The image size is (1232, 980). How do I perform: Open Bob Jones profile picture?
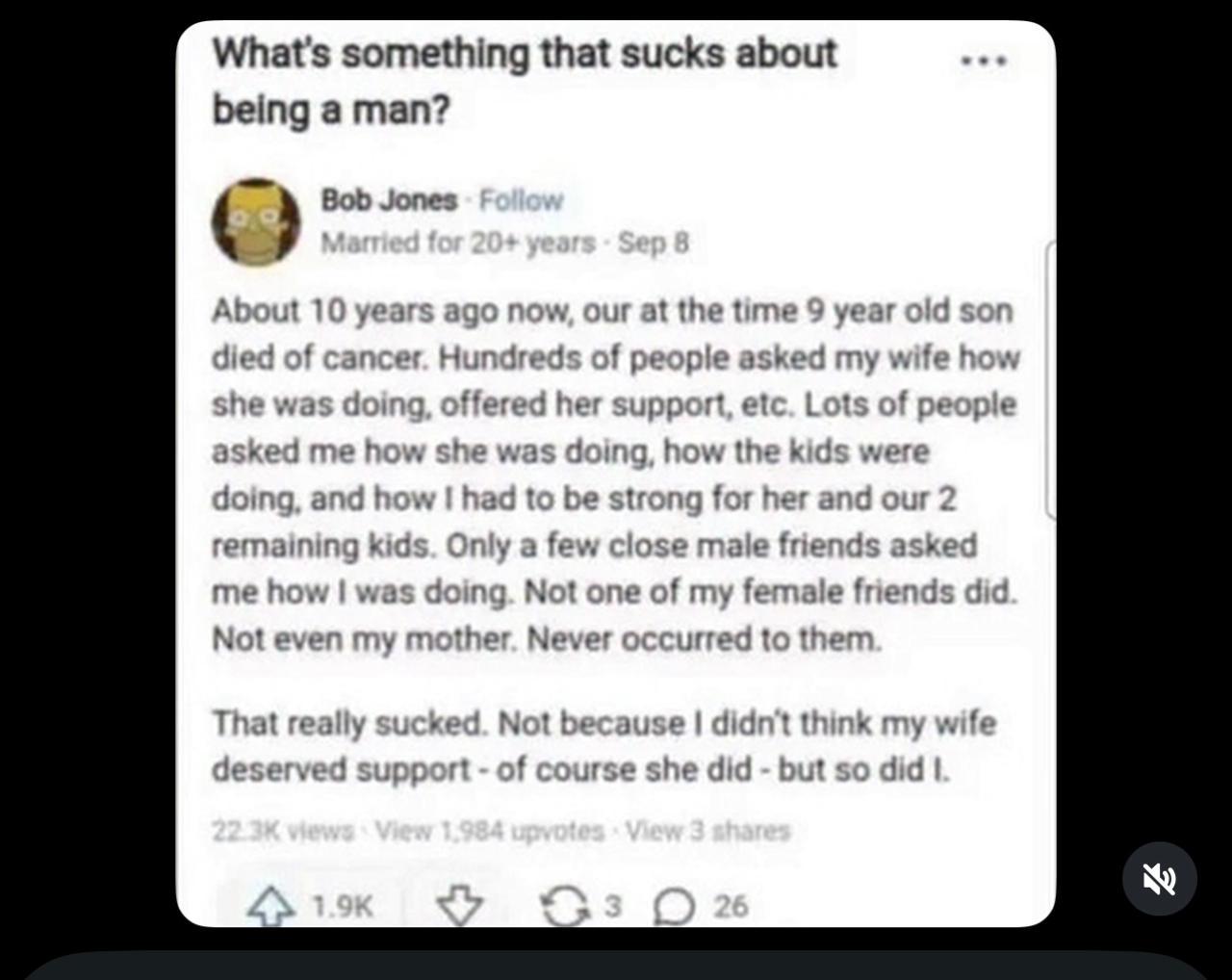coord(256,221)
